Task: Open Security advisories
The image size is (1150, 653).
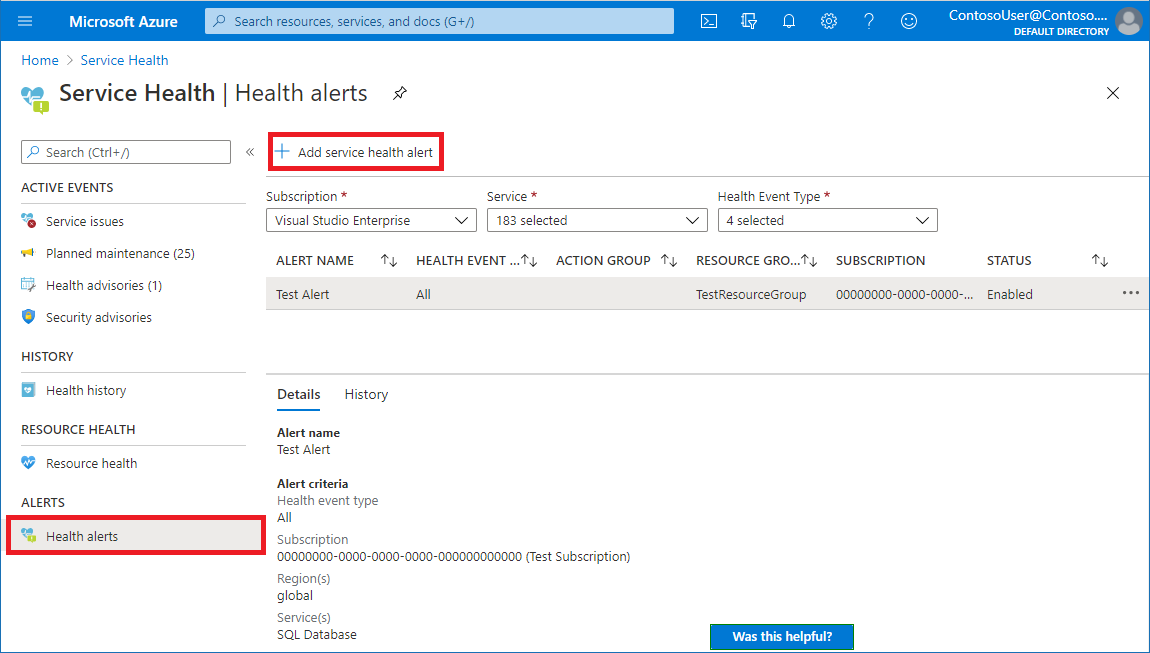Action: (100, 317)
